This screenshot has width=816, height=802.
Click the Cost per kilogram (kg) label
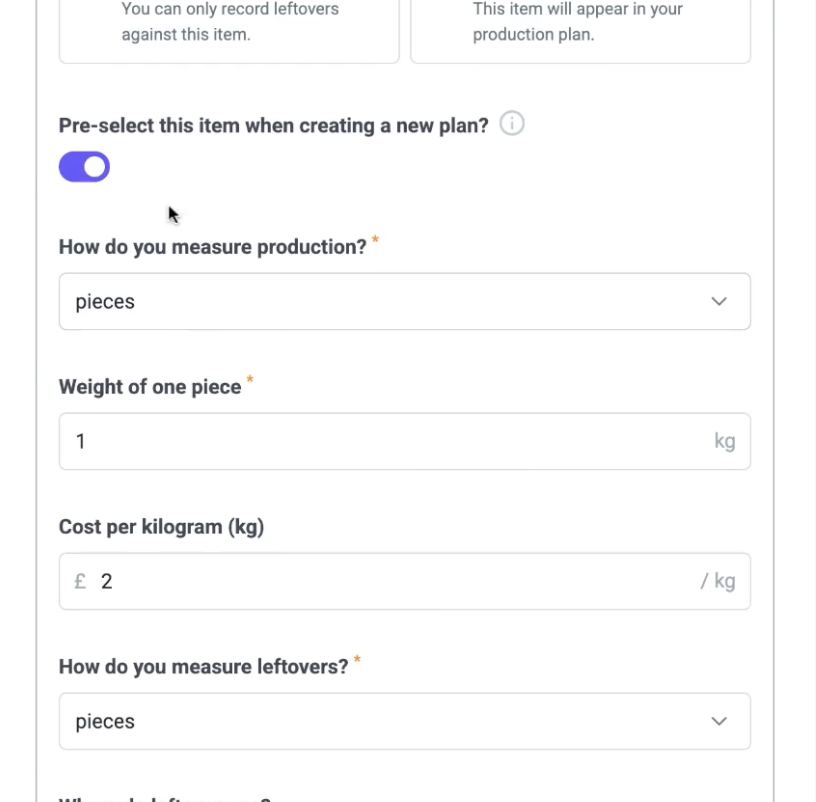[161, 527]
